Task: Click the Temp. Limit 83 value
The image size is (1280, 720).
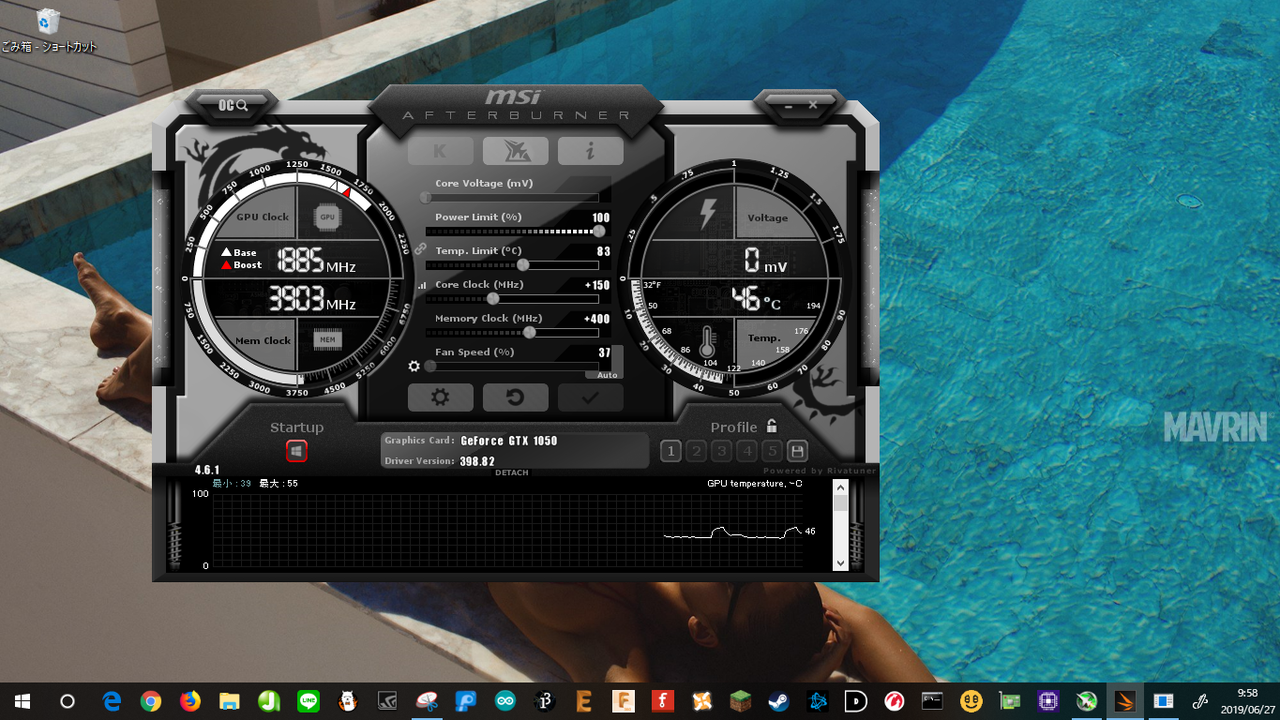Action: [x=604, y=252]
